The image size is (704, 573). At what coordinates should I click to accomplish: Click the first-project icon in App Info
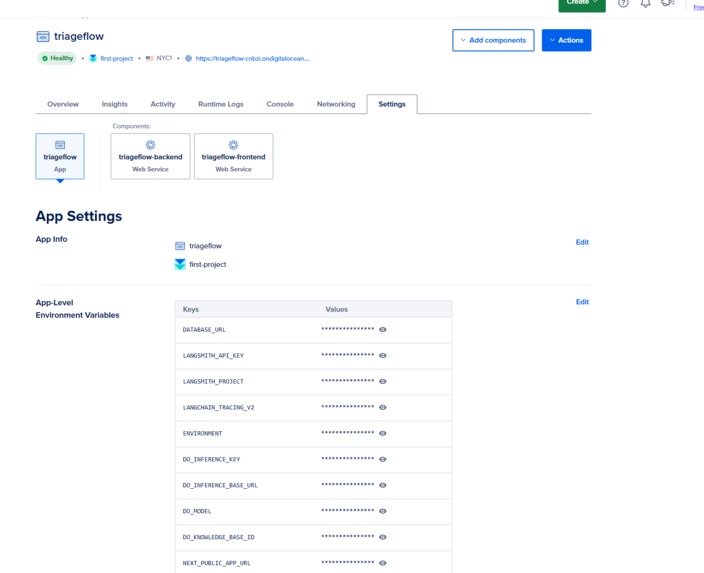180,264
